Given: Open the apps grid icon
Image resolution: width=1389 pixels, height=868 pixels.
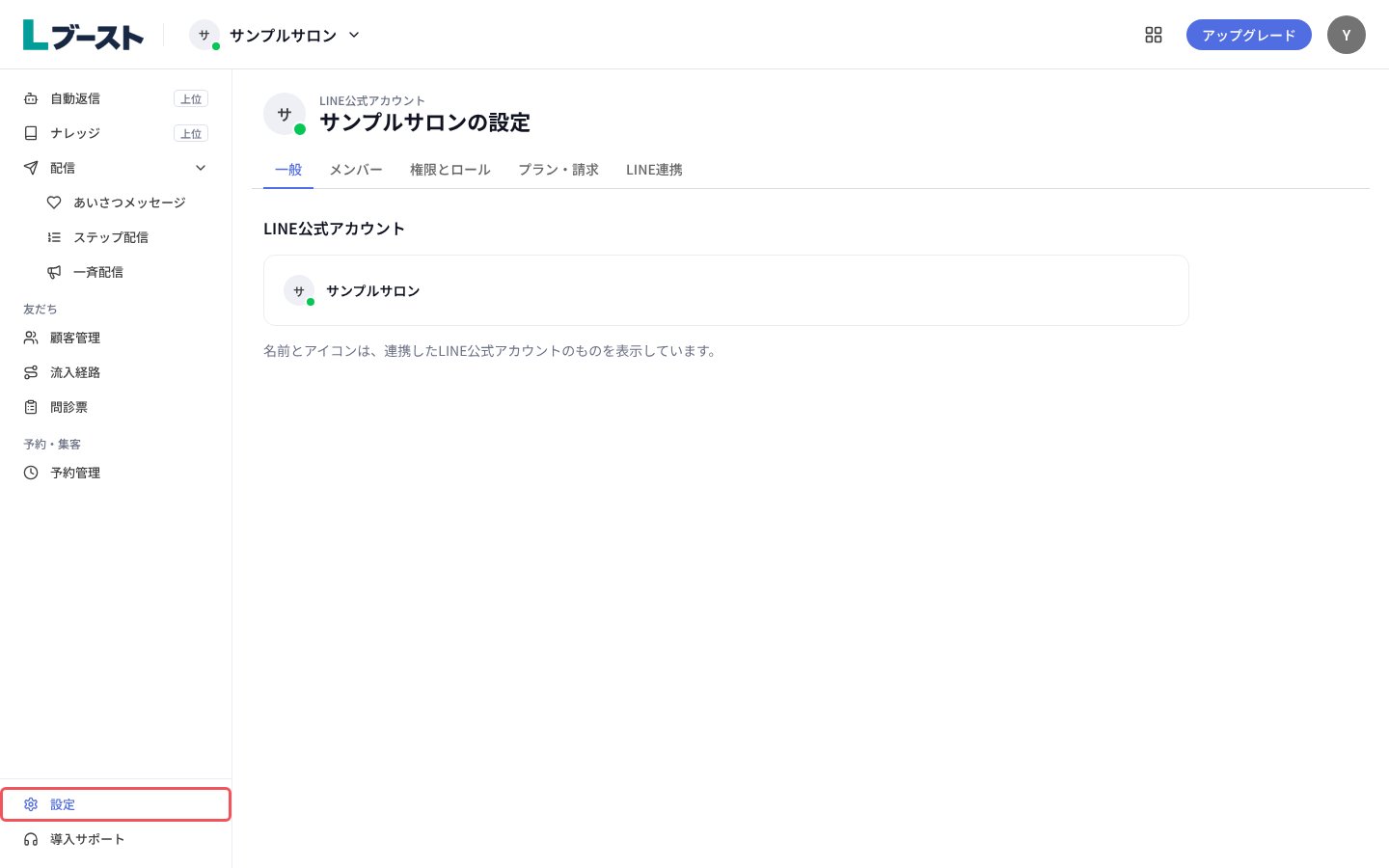Looking at the screenshot, I should [x=1154, y=35].
